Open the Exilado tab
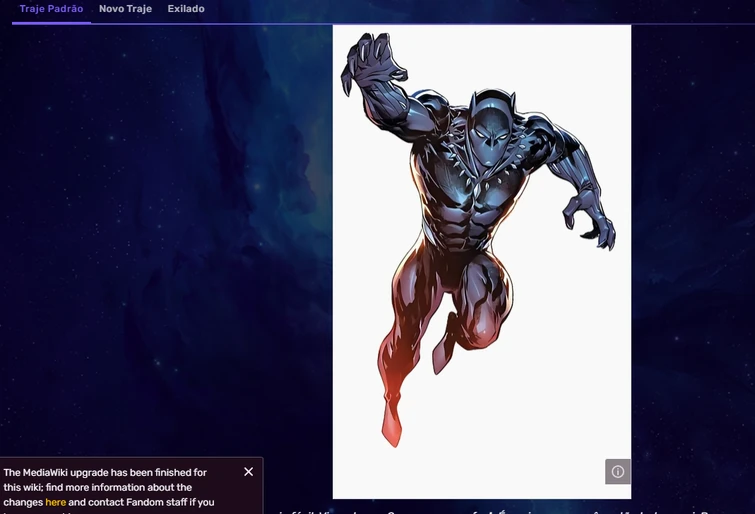Image resolution: width=755 pixels, height=514 pixels. [186, 9]
